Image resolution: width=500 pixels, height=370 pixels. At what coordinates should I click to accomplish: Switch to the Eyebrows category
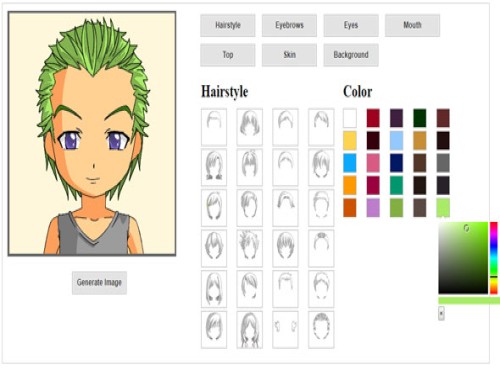(x=289, y=25)
